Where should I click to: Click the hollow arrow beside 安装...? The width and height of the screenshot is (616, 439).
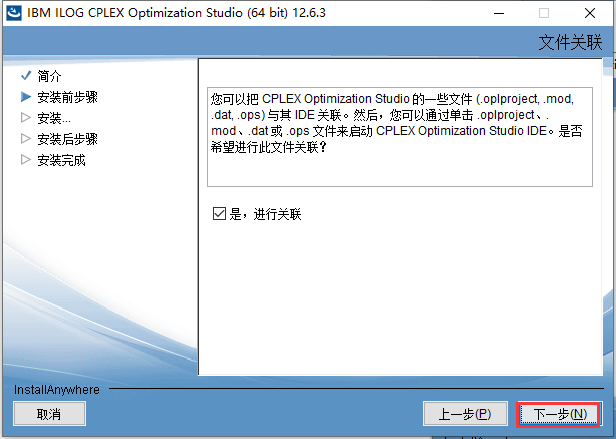tap(26, 118)
